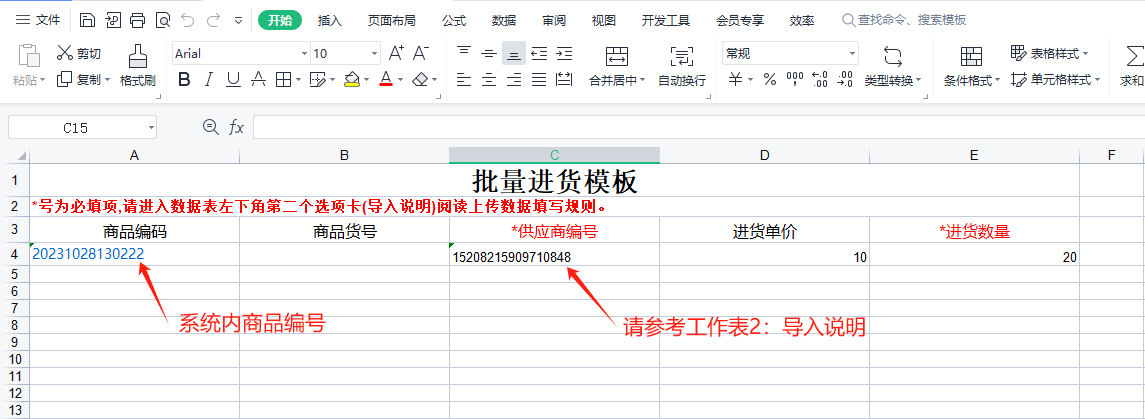Click the increase font size icon

pos(396,53)
